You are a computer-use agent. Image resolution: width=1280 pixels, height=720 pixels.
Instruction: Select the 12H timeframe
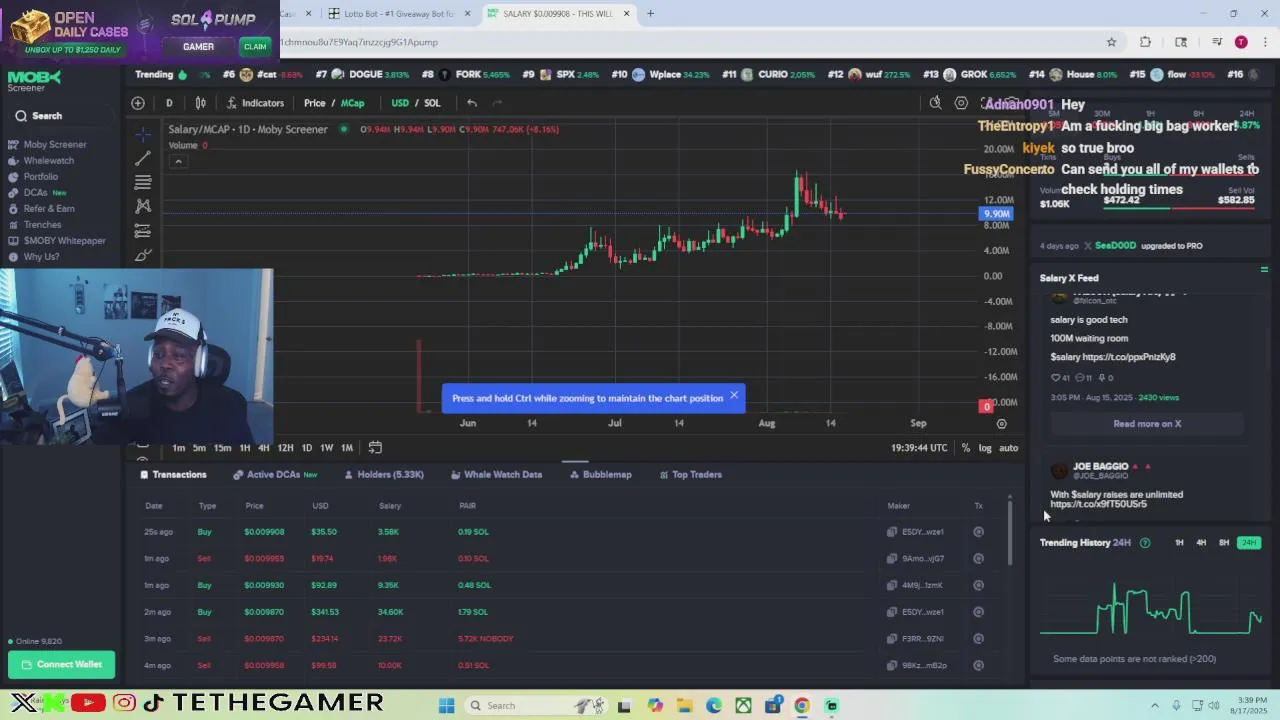click(285, 448)
